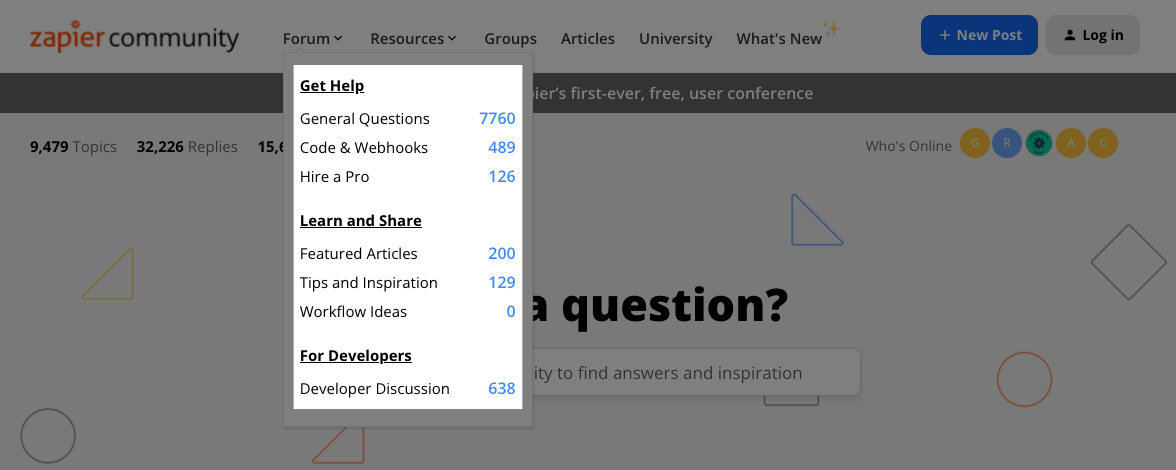Image resolution: width=1176 pixels, height=470 pixels.
Task: Go to the University page
Action: 675,38
